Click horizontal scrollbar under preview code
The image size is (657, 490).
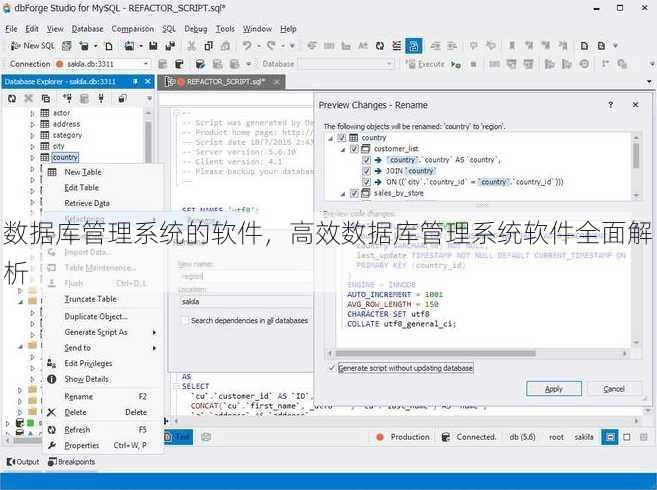click(435, 353)
